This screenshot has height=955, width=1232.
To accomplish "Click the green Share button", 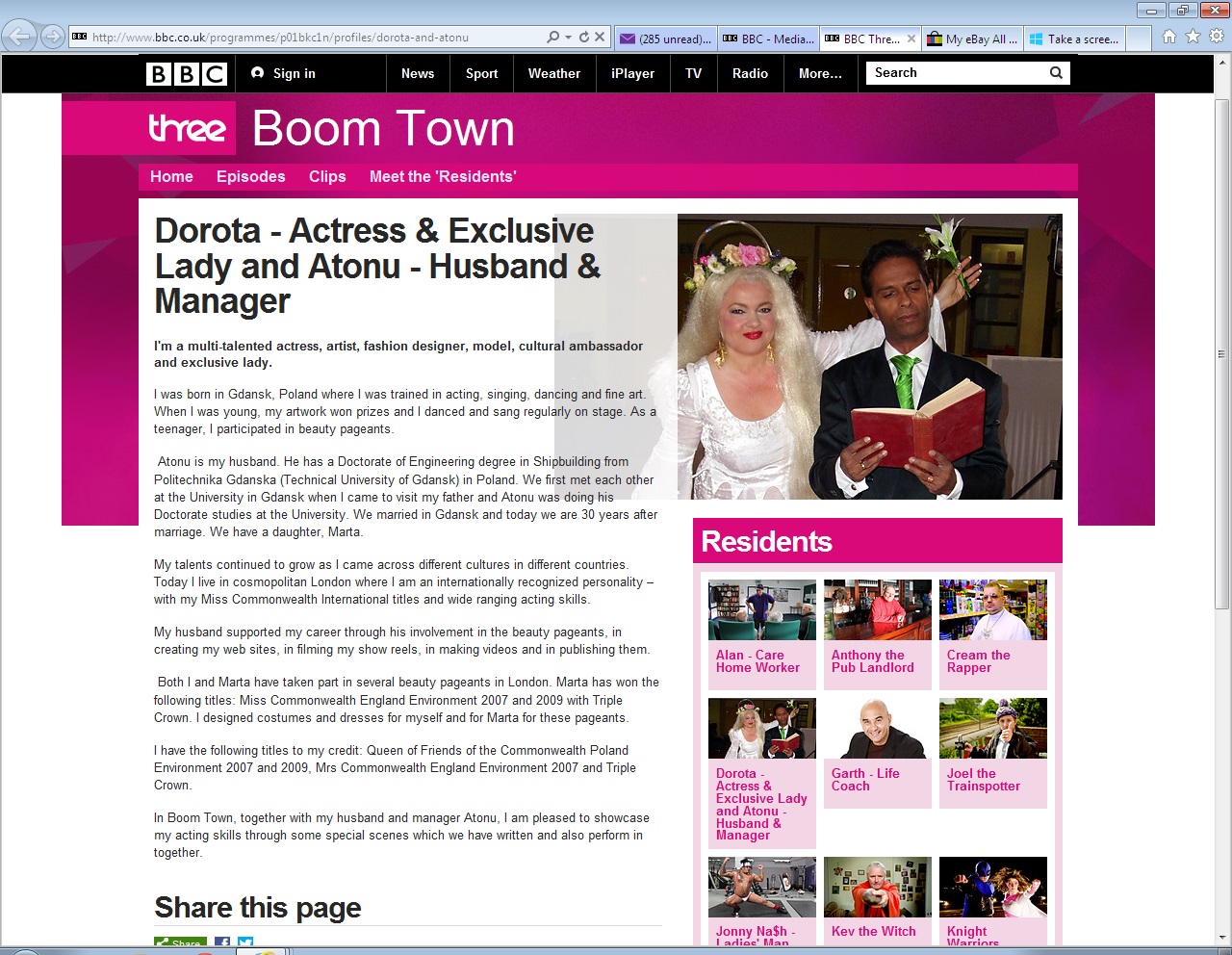I will pyautogui.click(x=180, y=942).
